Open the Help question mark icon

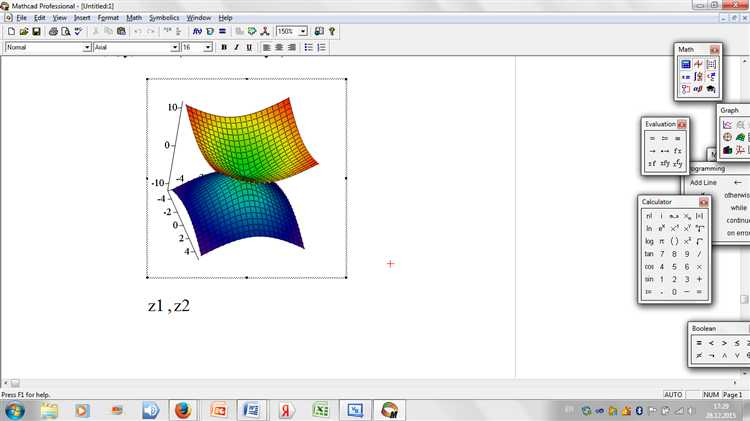click(333, 32)
